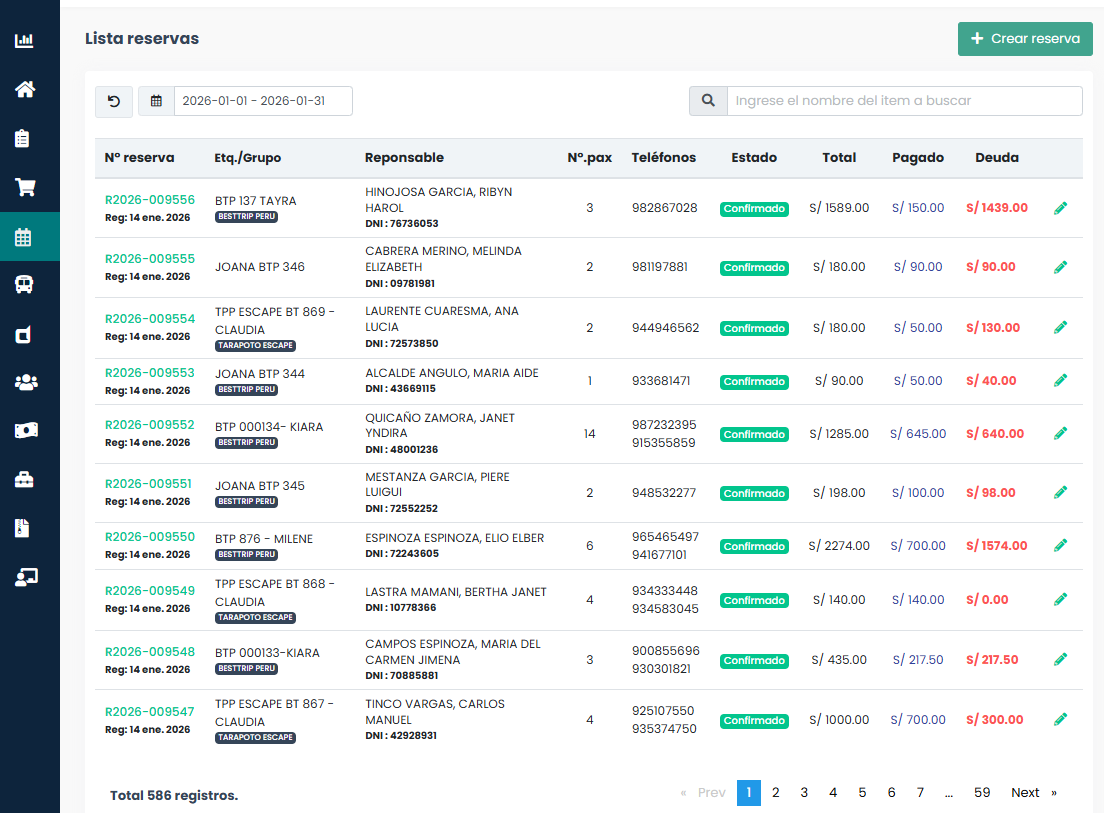Open the bus transport section in sidebar
The image size is (1104, 813).
[24, 284]
